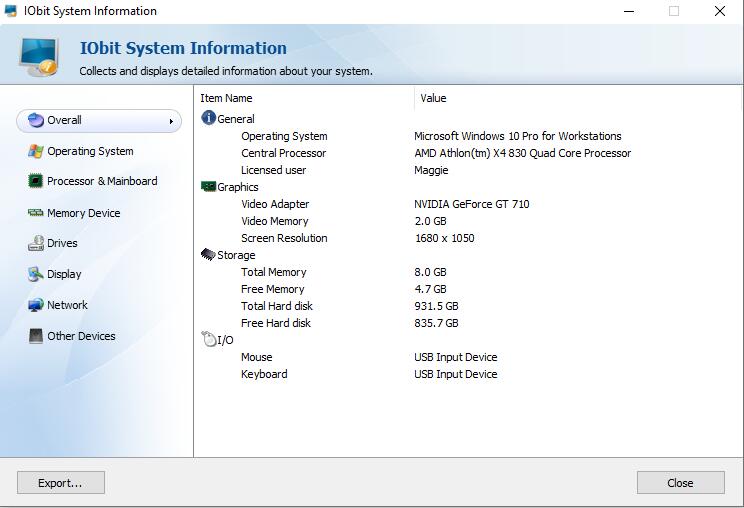The height and width of the screenshot is (508, 744).
Task: Click the 8.0 GB total memory value
Action: point(430,272)
